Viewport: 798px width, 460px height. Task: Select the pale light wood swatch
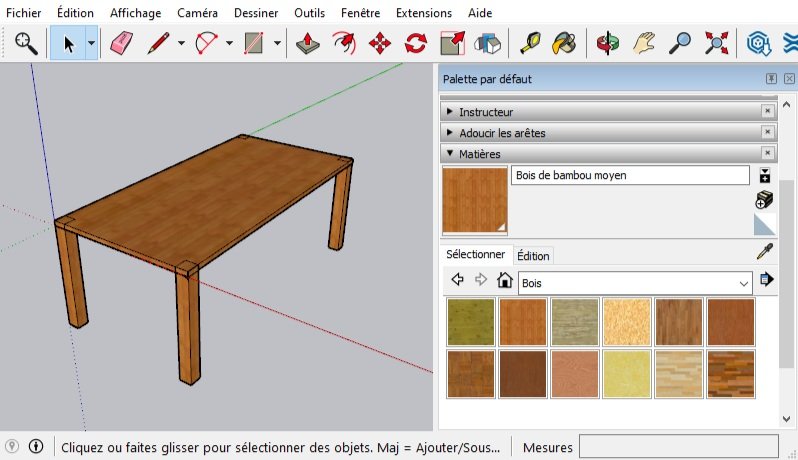[x=626, y=322]
